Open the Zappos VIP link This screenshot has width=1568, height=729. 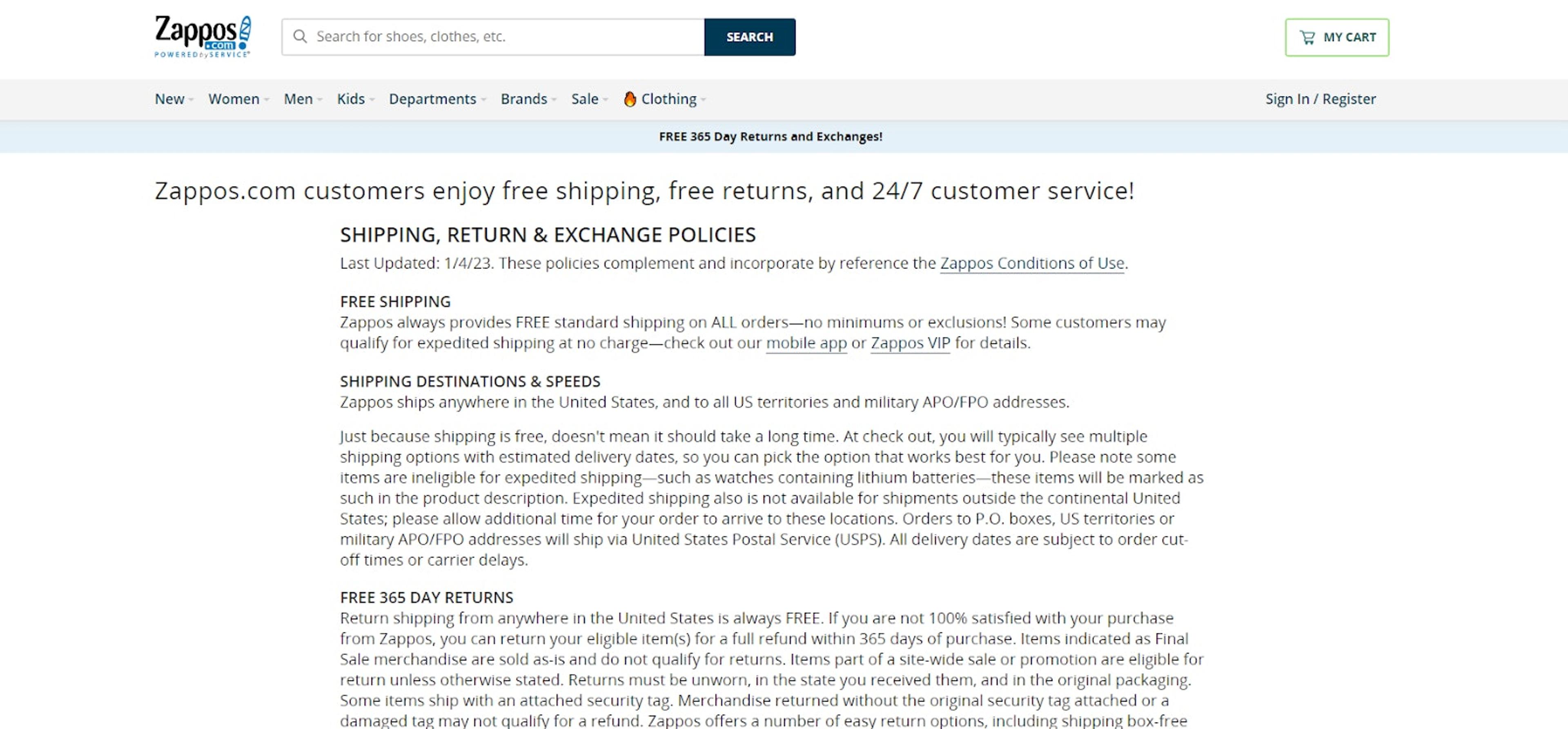(x=909, y=342)
